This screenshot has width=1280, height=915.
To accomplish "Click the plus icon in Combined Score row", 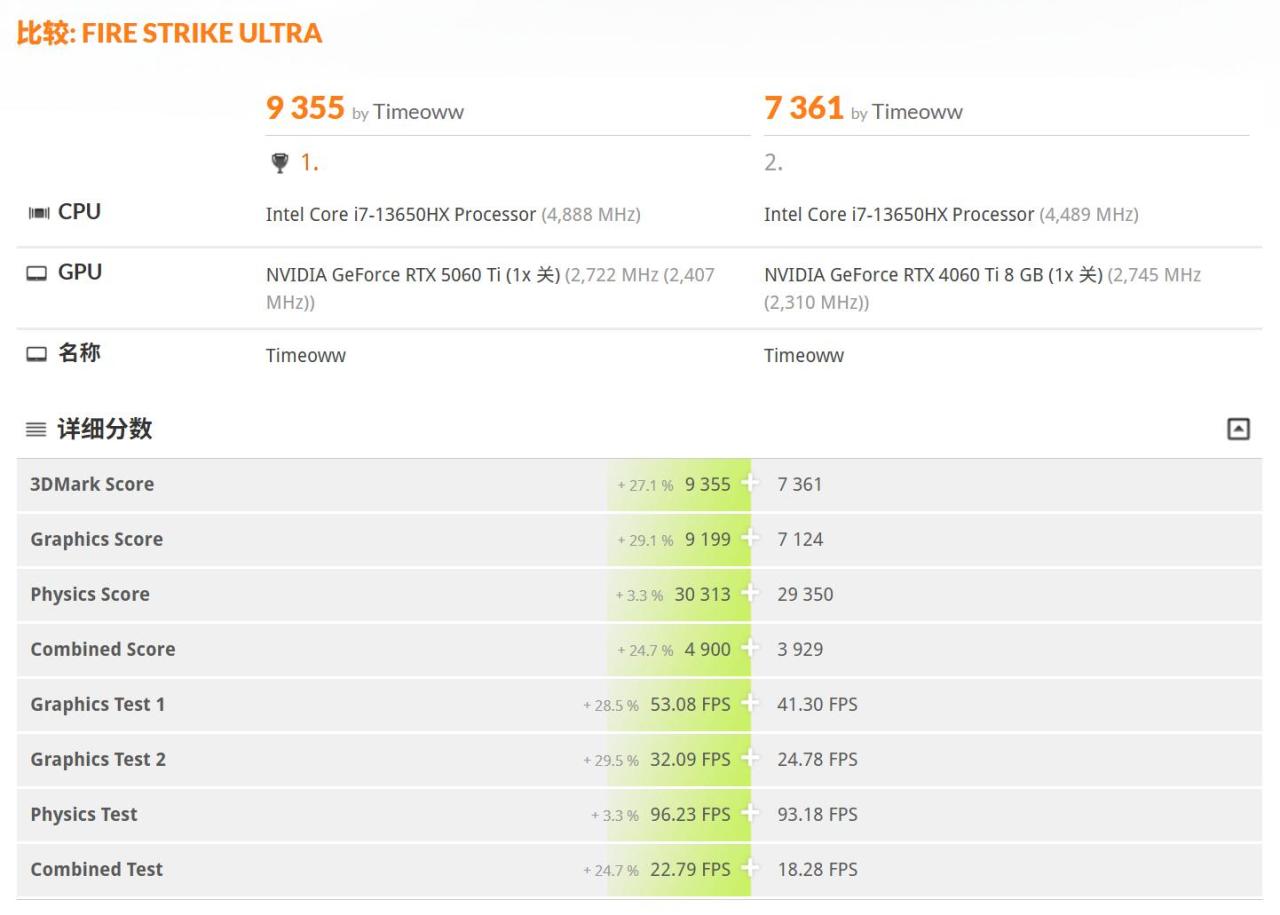I will point(750,649).
